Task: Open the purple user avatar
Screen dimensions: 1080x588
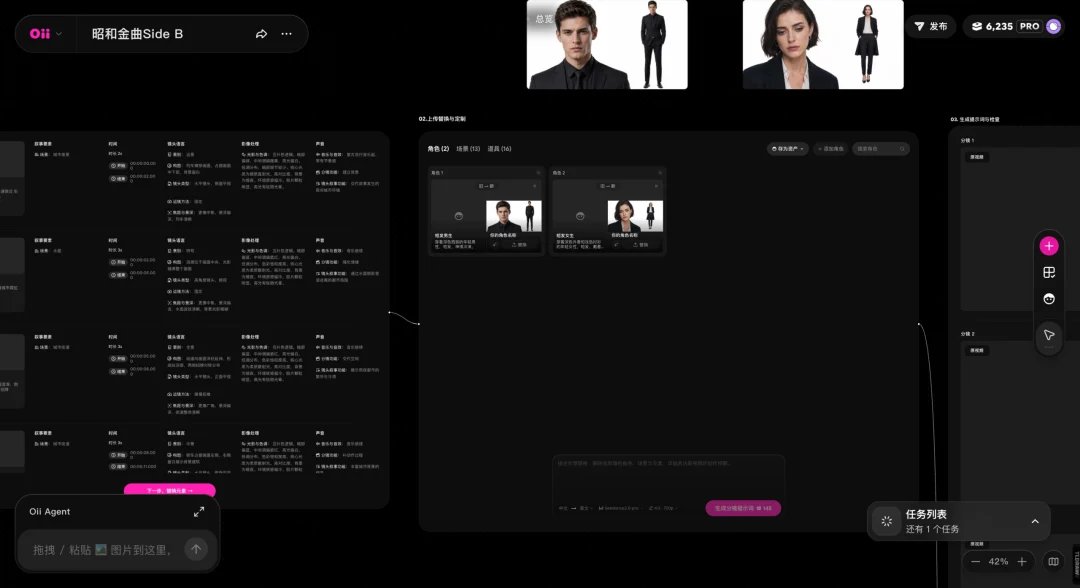Action: pos(1053,26)
